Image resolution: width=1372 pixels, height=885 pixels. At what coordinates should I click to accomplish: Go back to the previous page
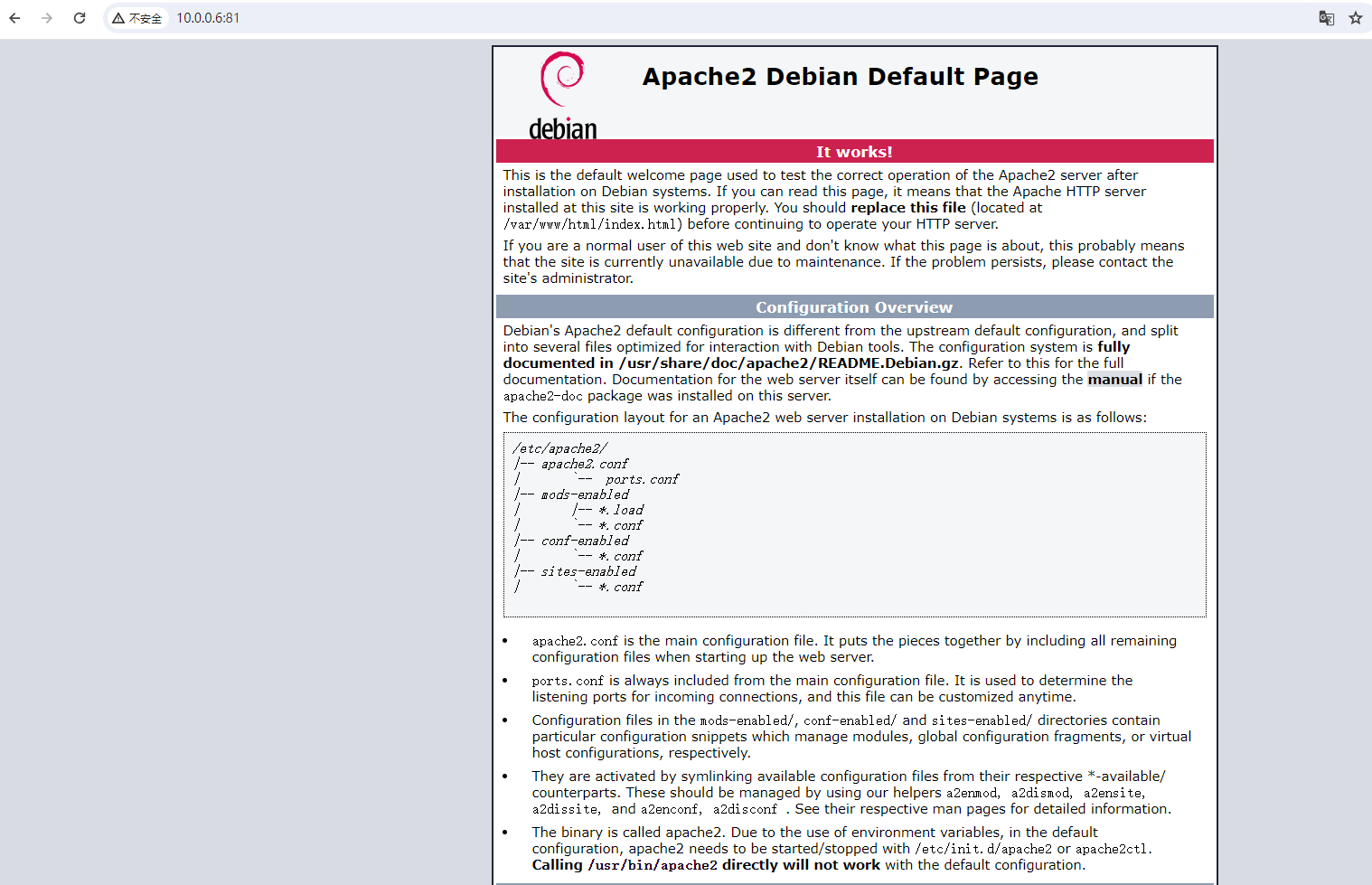[14, 18]
